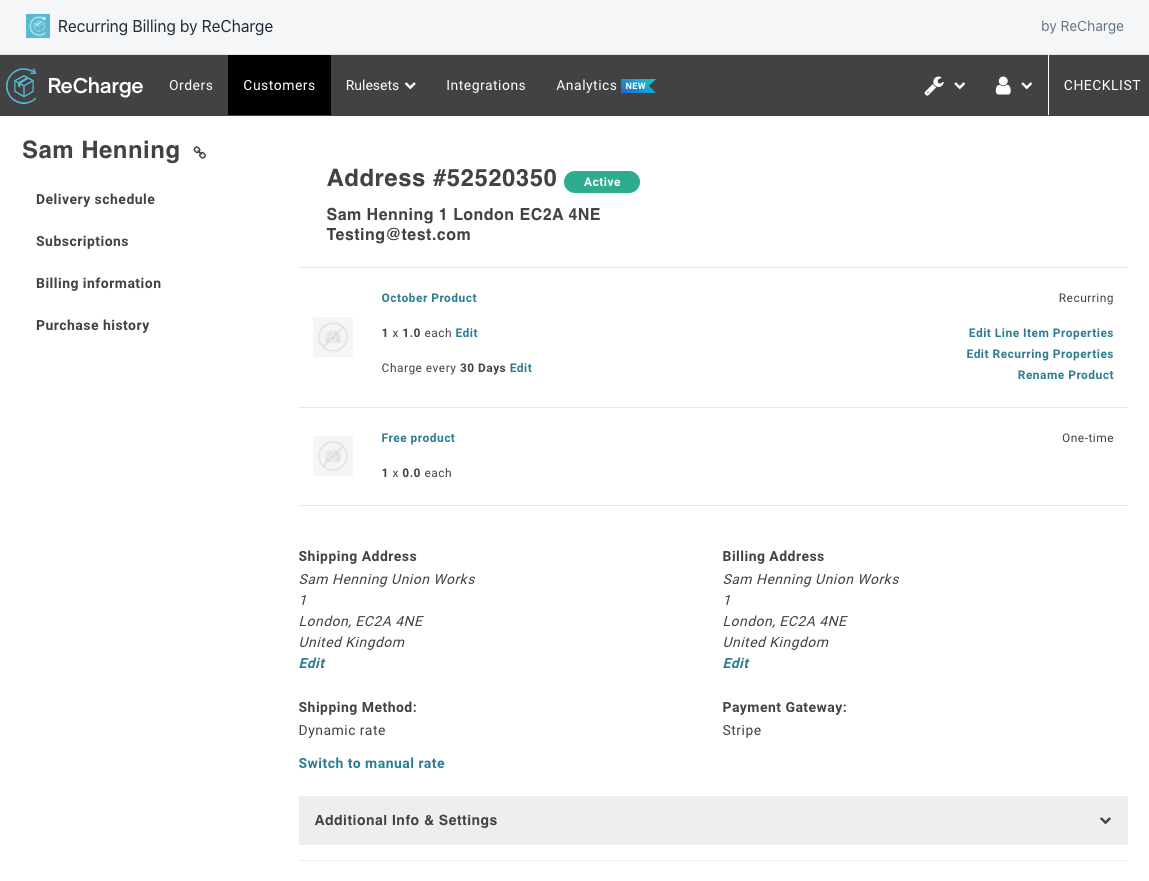Edit the 30 Days charge frequency

(x=520, y=368)
